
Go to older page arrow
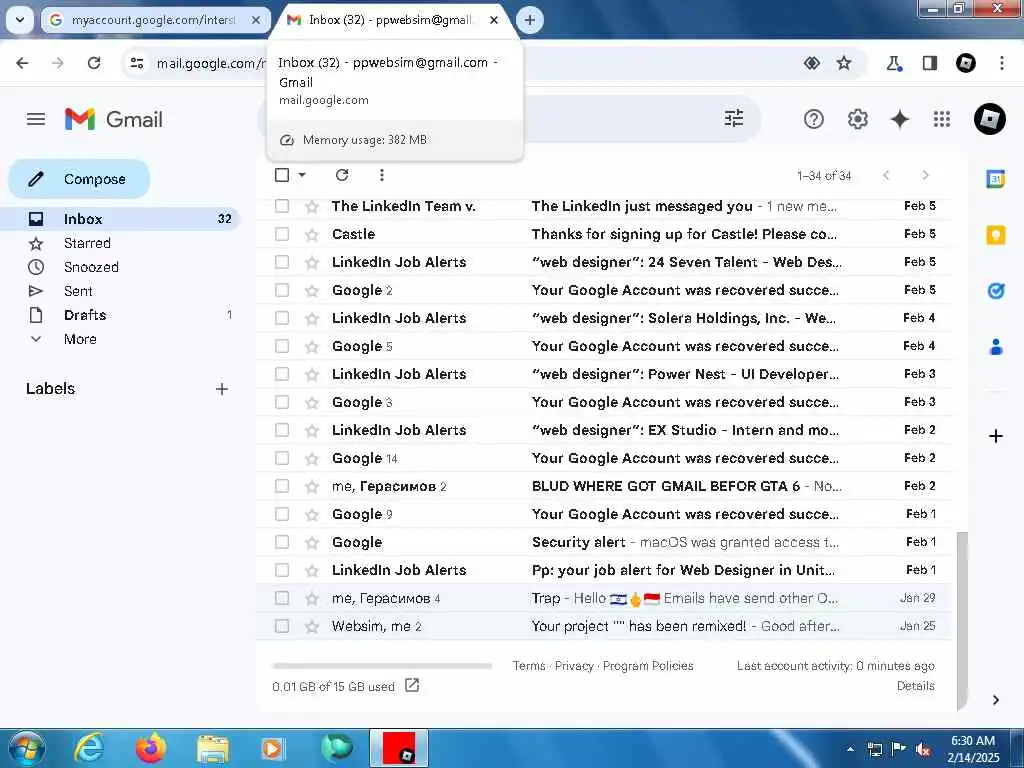(x=925, y=175)
